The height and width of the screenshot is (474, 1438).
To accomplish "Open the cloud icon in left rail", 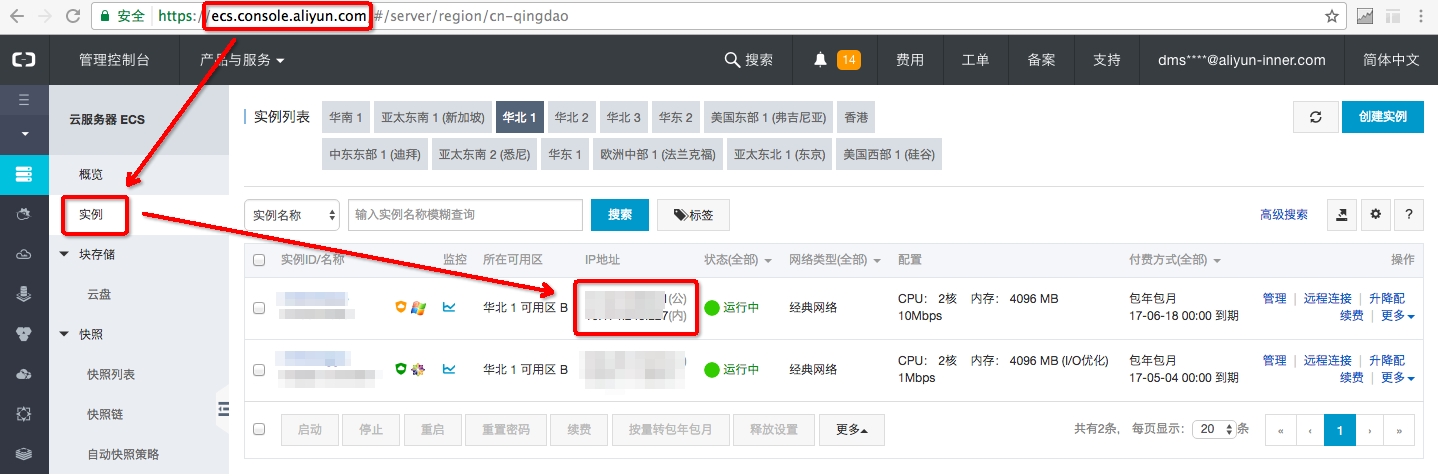I will [24, 254].
